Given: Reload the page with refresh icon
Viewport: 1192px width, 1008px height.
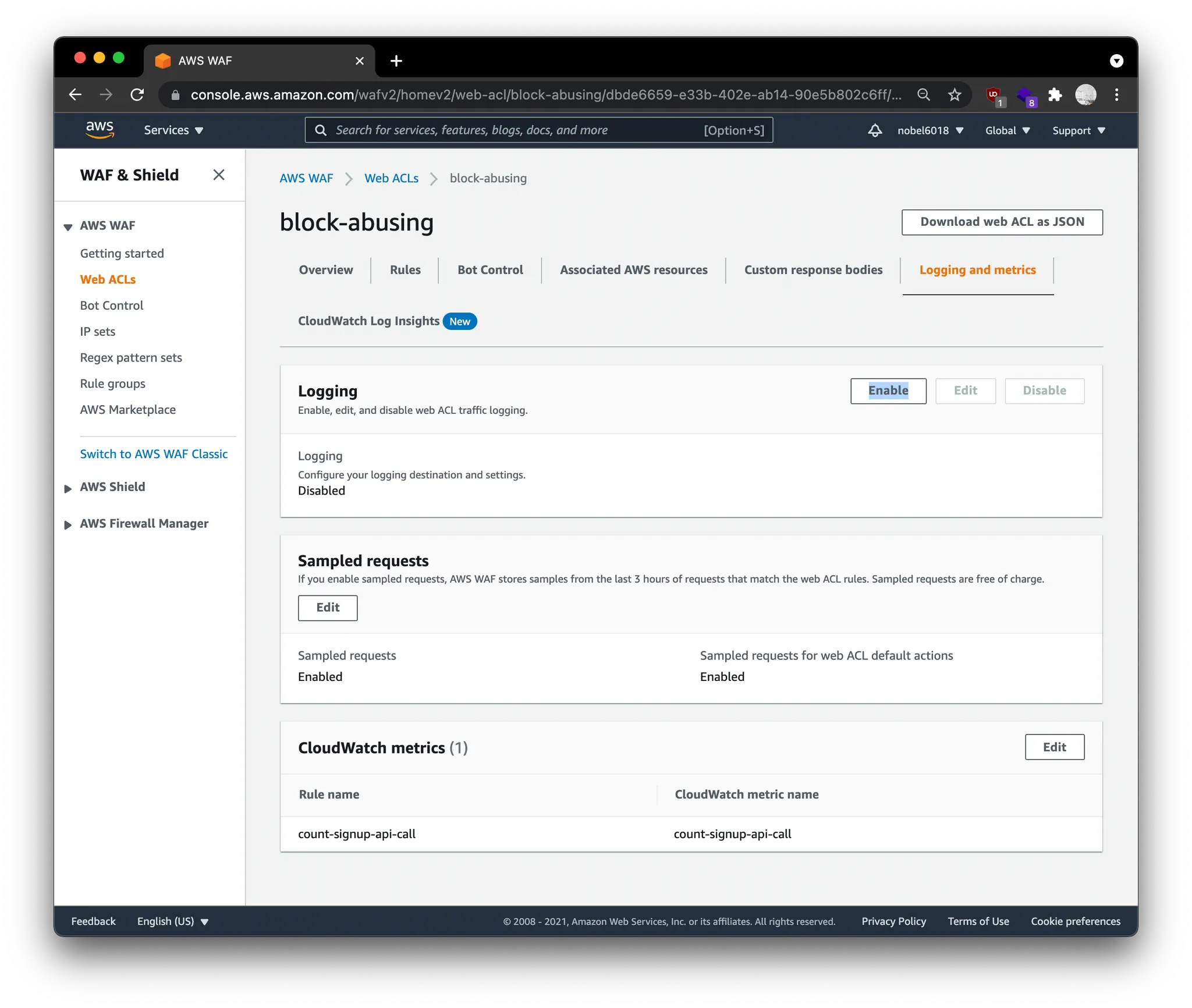Looking at the screenshot, I should pyautogui.click(x=137, y=95).
